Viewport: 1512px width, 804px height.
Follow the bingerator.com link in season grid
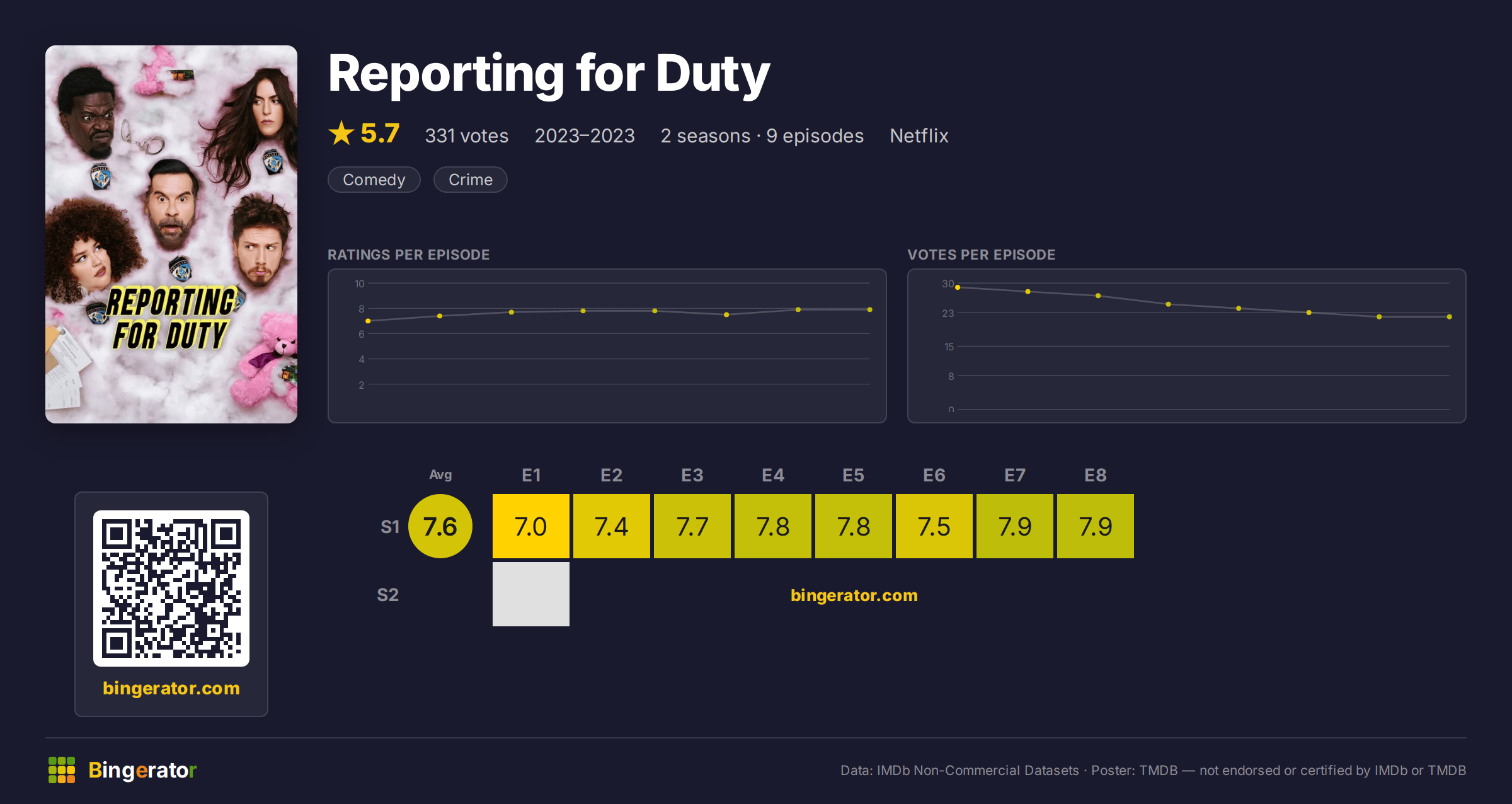(x=854, y=595)
